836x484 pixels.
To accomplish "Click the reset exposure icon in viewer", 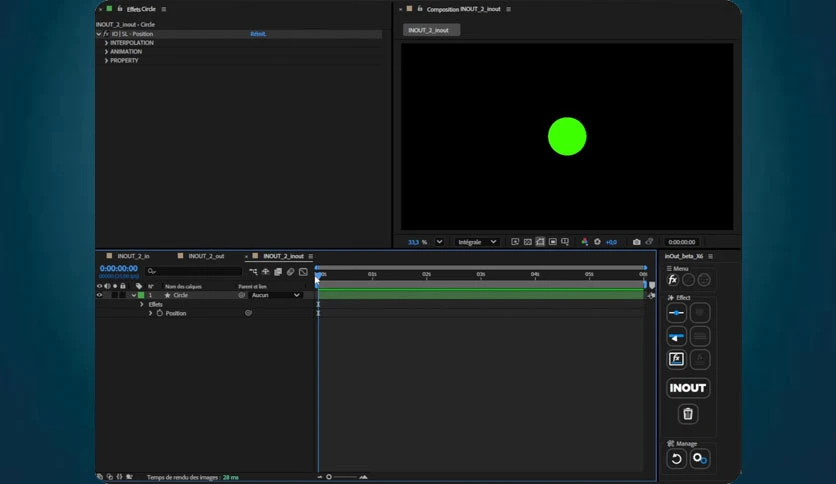I will 597,242.
